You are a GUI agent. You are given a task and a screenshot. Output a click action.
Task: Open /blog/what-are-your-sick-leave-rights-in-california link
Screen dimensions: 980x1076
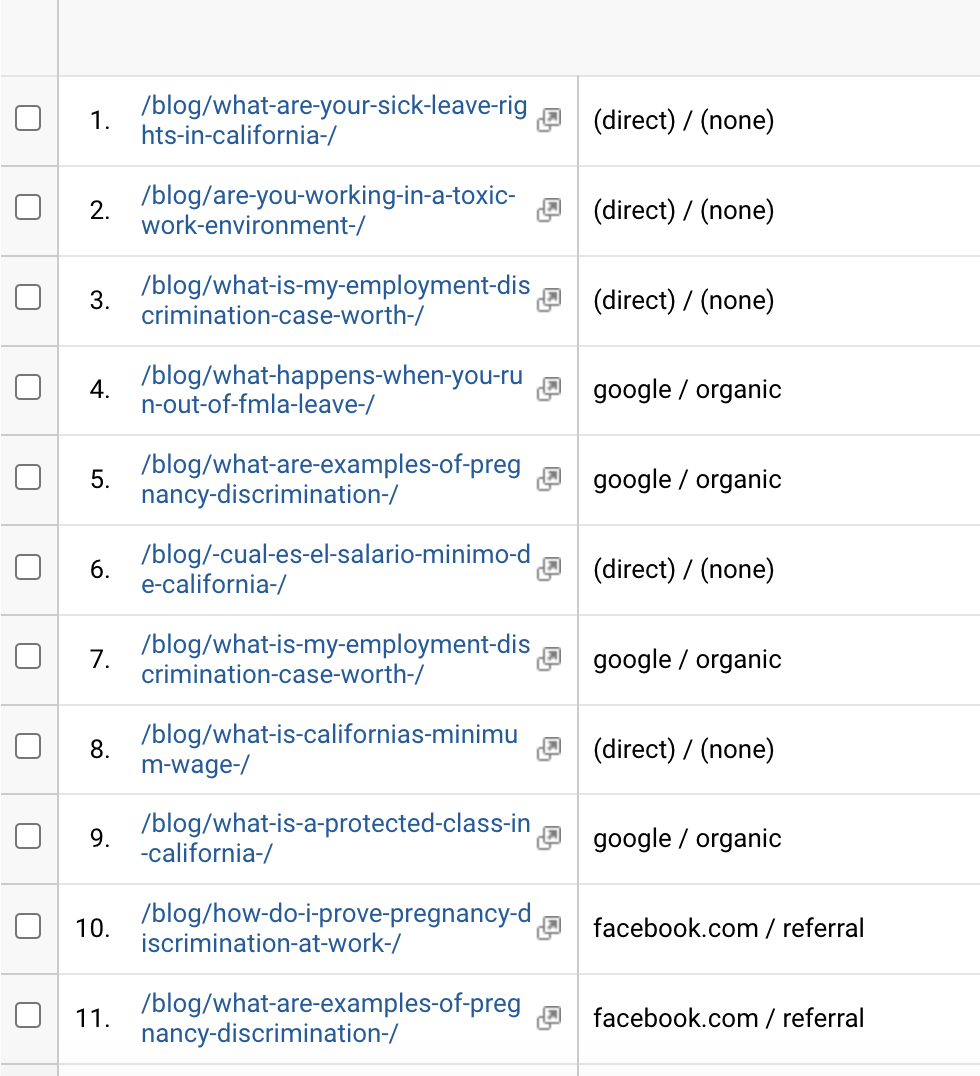click(x=334, y=120)
